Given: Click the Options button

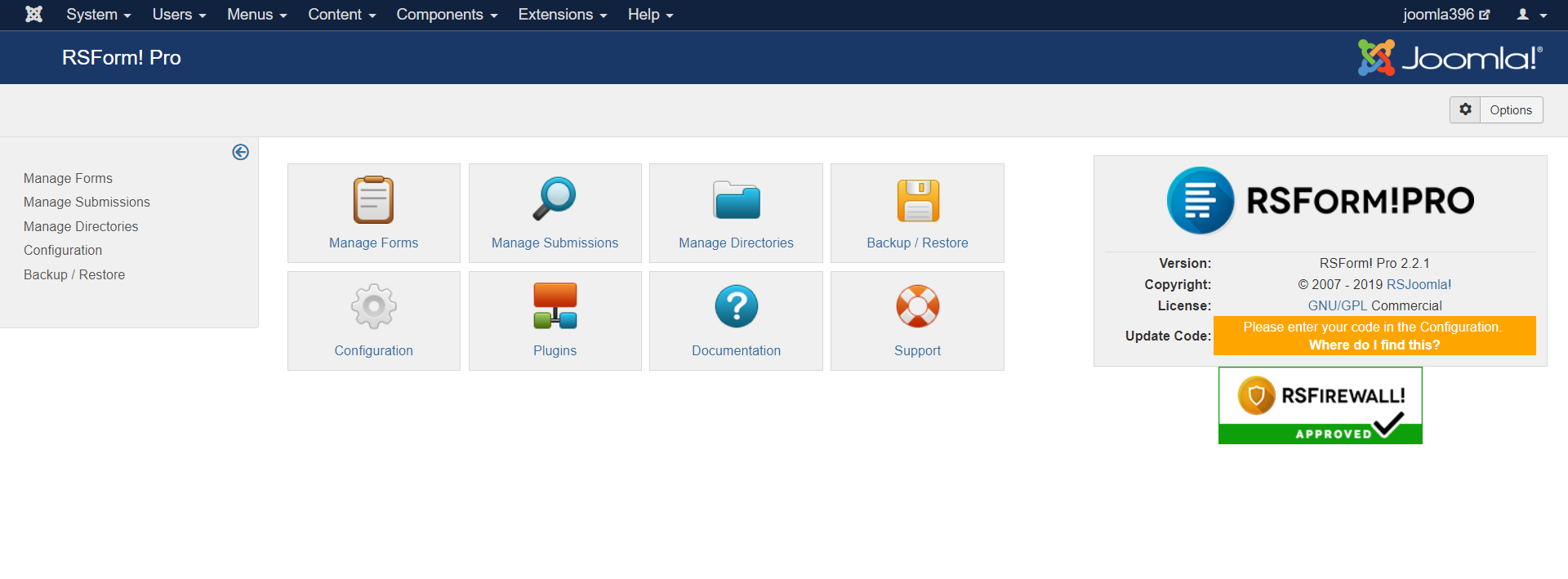Looking at the screenshot, I should tap(1496, 110).
